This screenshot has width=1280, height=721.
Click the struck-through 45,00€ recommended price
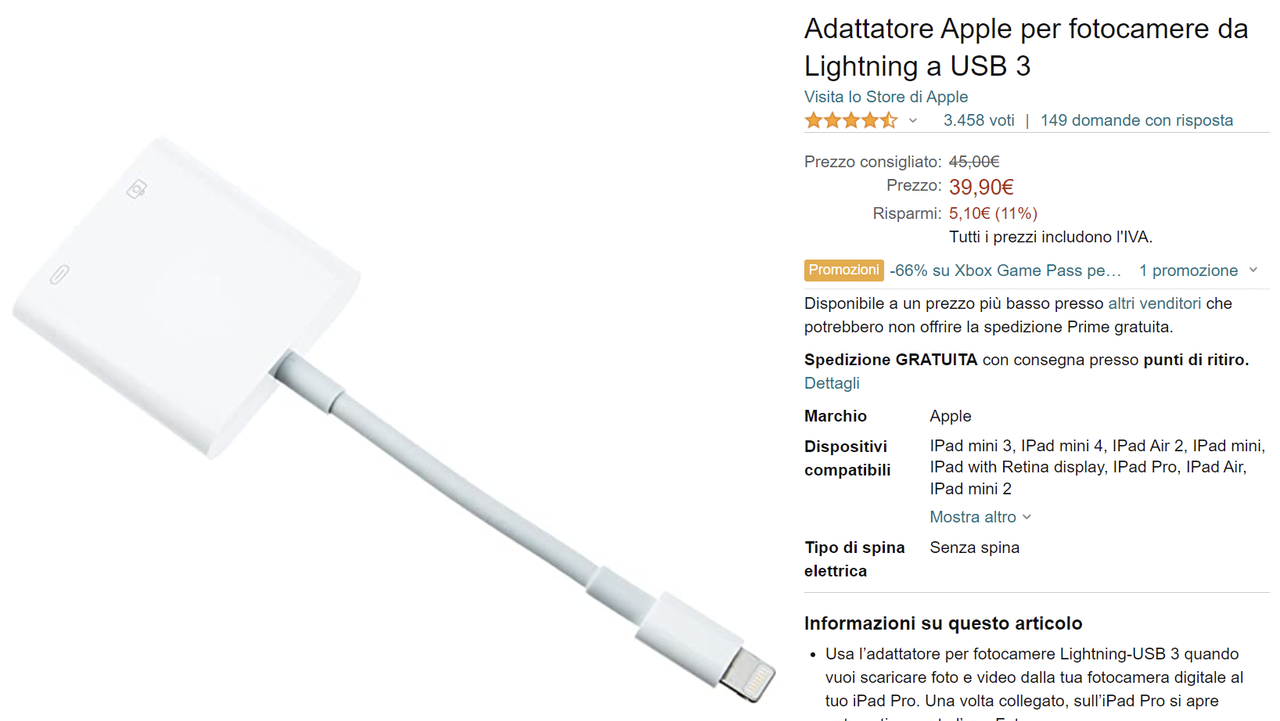coord(974,162)
